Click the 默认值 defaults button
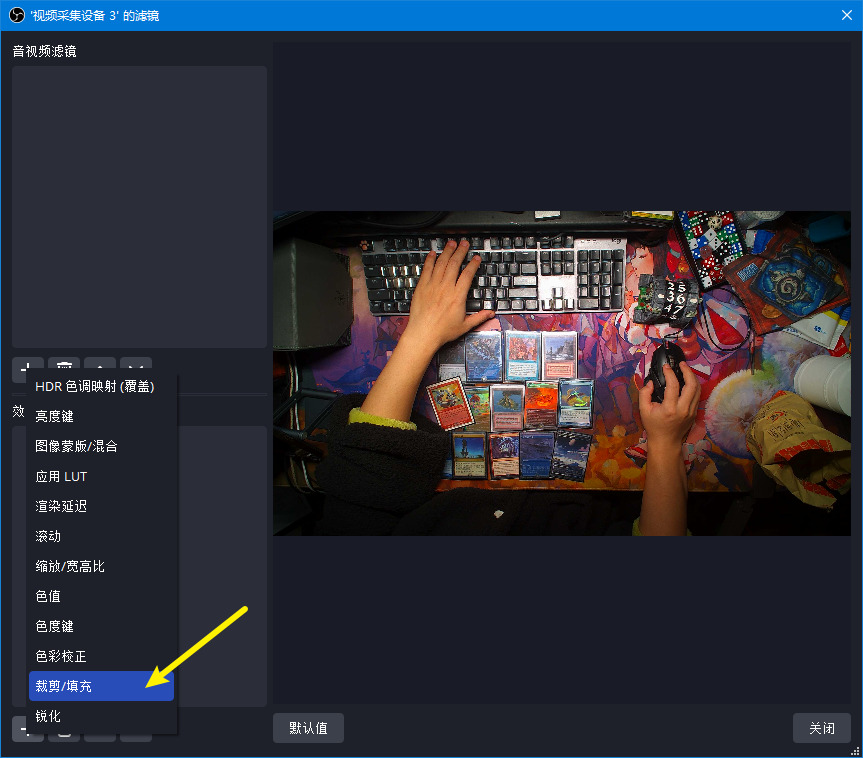Viewport: 863px width, 758px height. pos(308,728)
